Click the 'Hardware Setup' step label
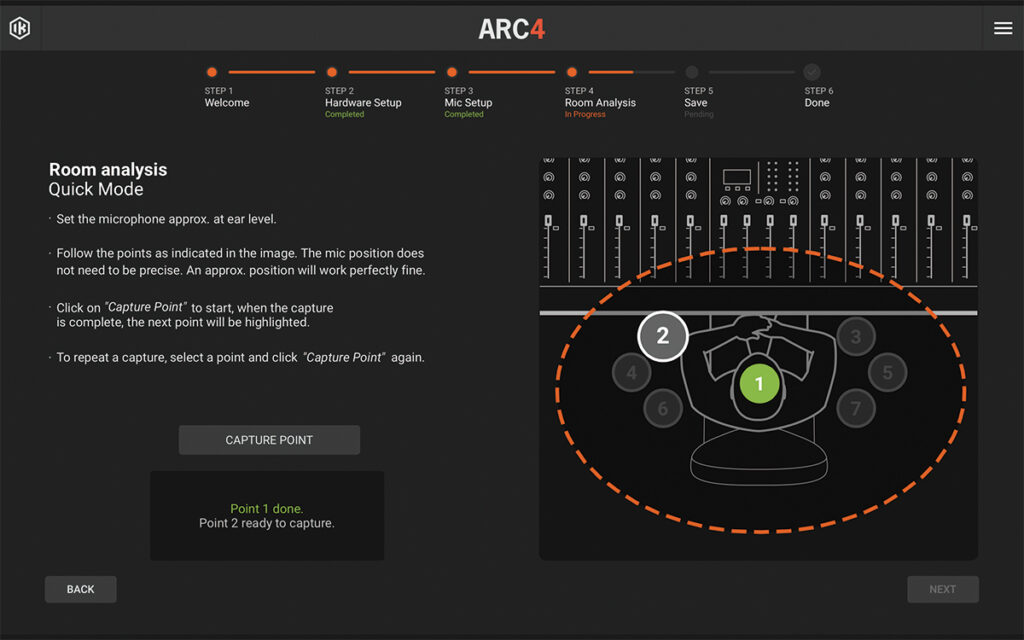The width and height of the screenshot is (1024, 640). coord(363,103)
